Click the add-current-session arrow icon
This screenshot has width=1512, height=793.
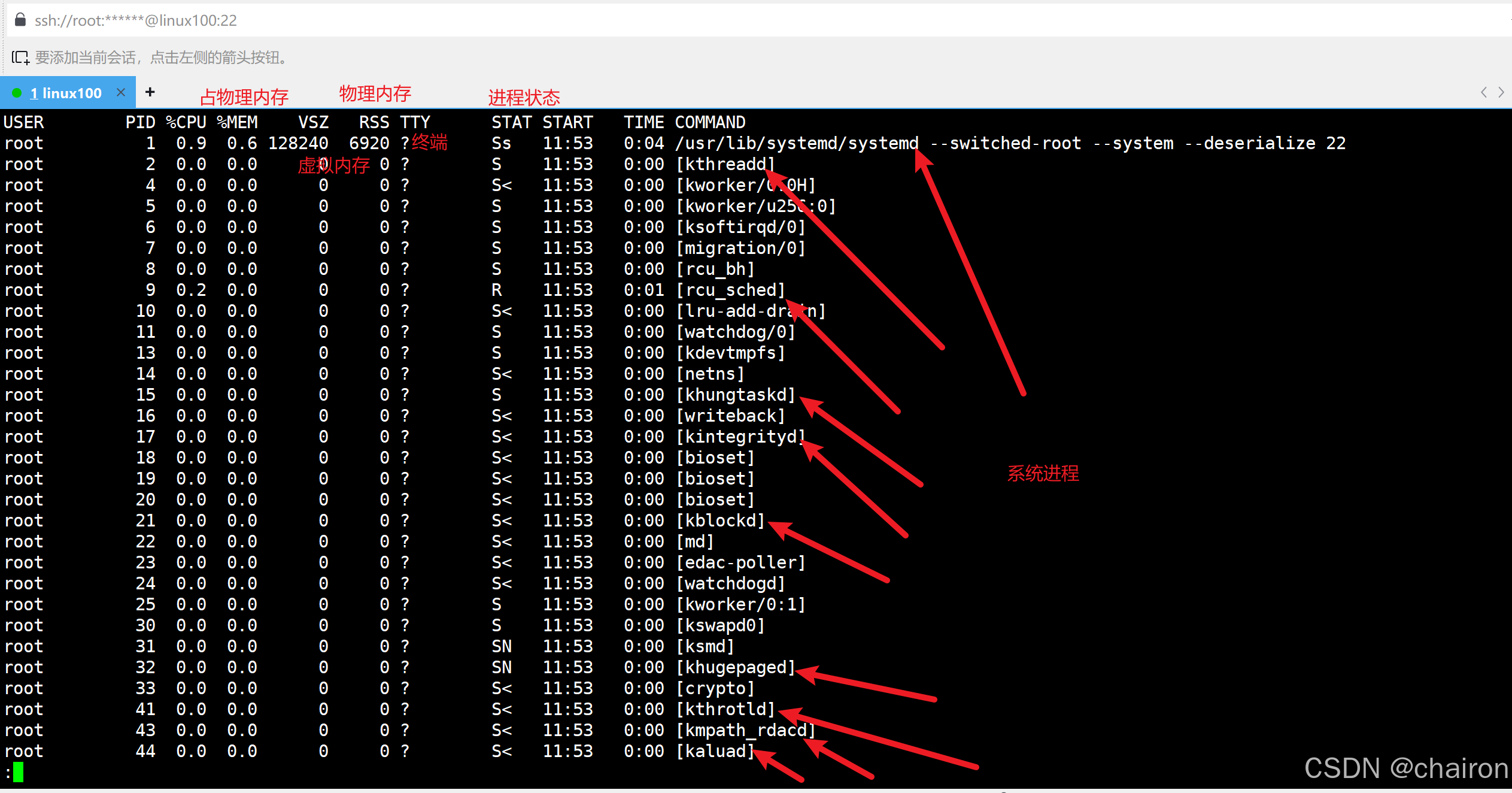pyautogui.click(x=20, y=57)
